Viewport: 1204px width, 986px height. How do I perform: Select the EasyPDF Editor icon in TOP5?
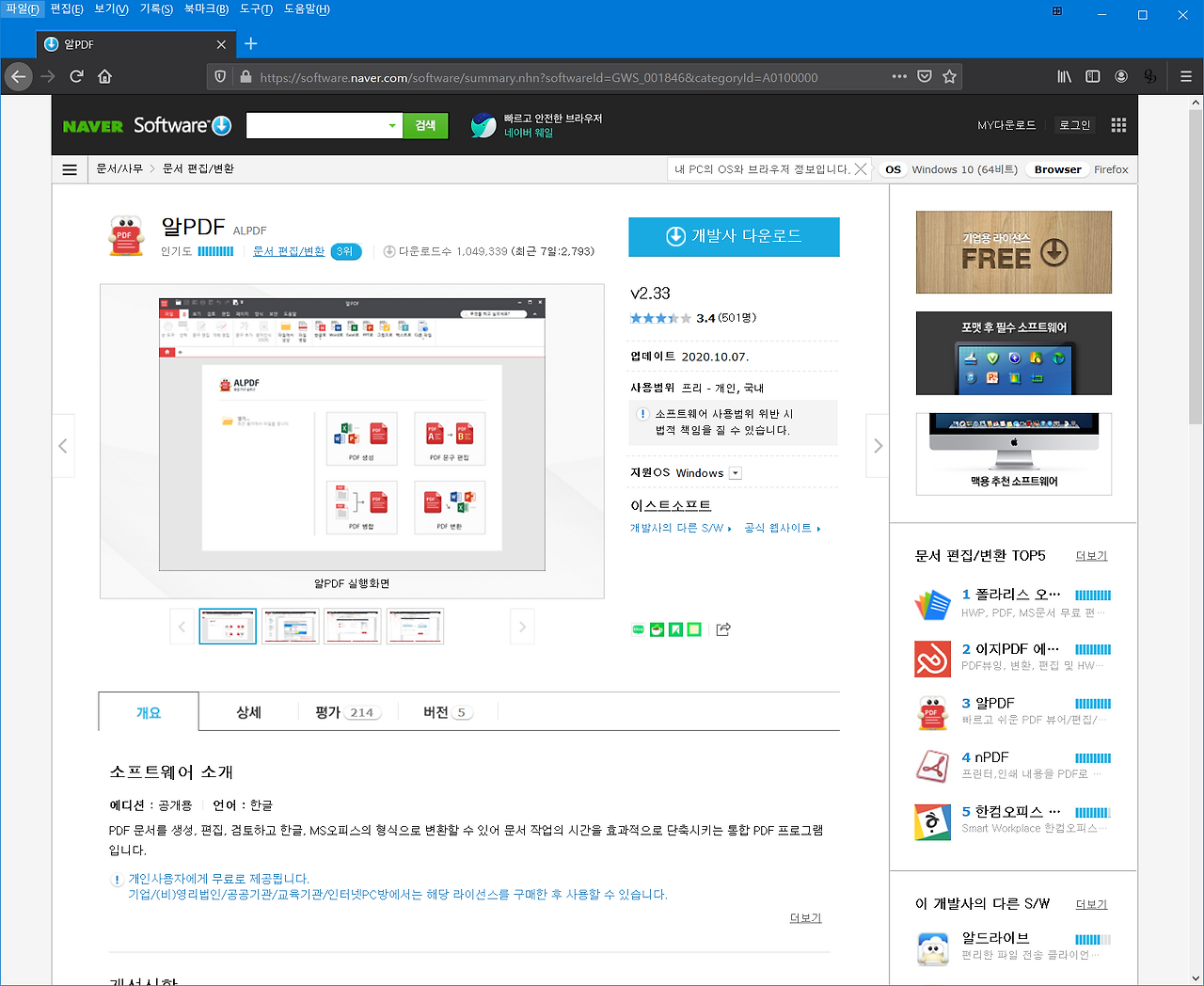coord(933,659)
